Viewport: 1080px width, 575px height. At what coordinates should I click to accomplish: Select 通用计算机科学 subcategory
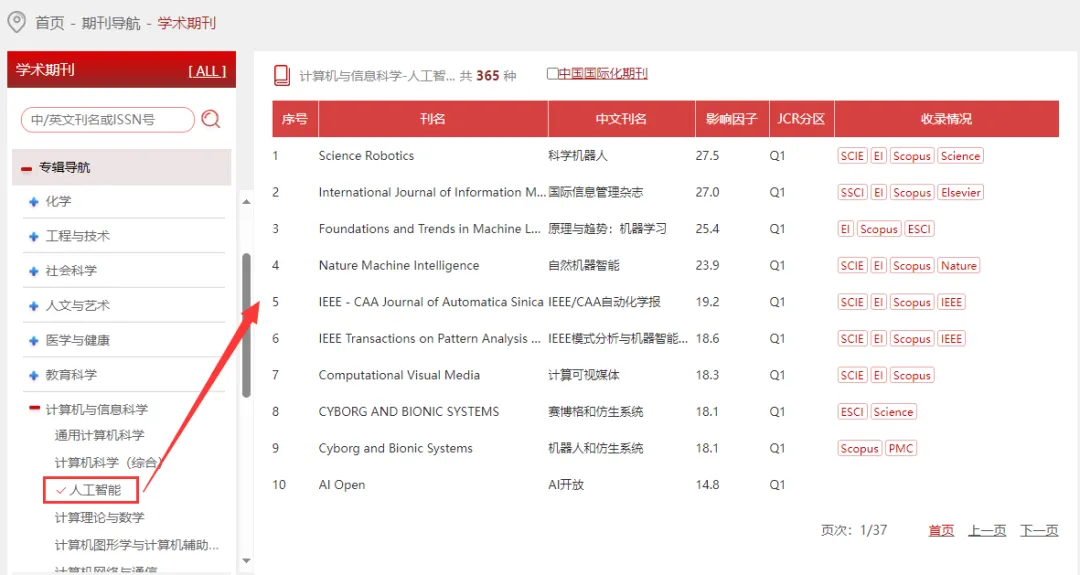[100, 435]
